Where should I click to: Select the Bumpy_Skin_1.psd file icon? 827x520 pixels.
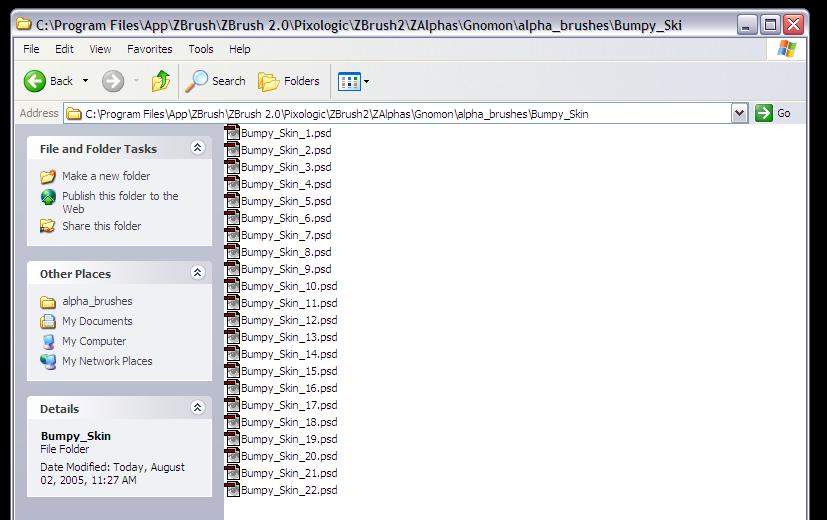coord(232,133)
